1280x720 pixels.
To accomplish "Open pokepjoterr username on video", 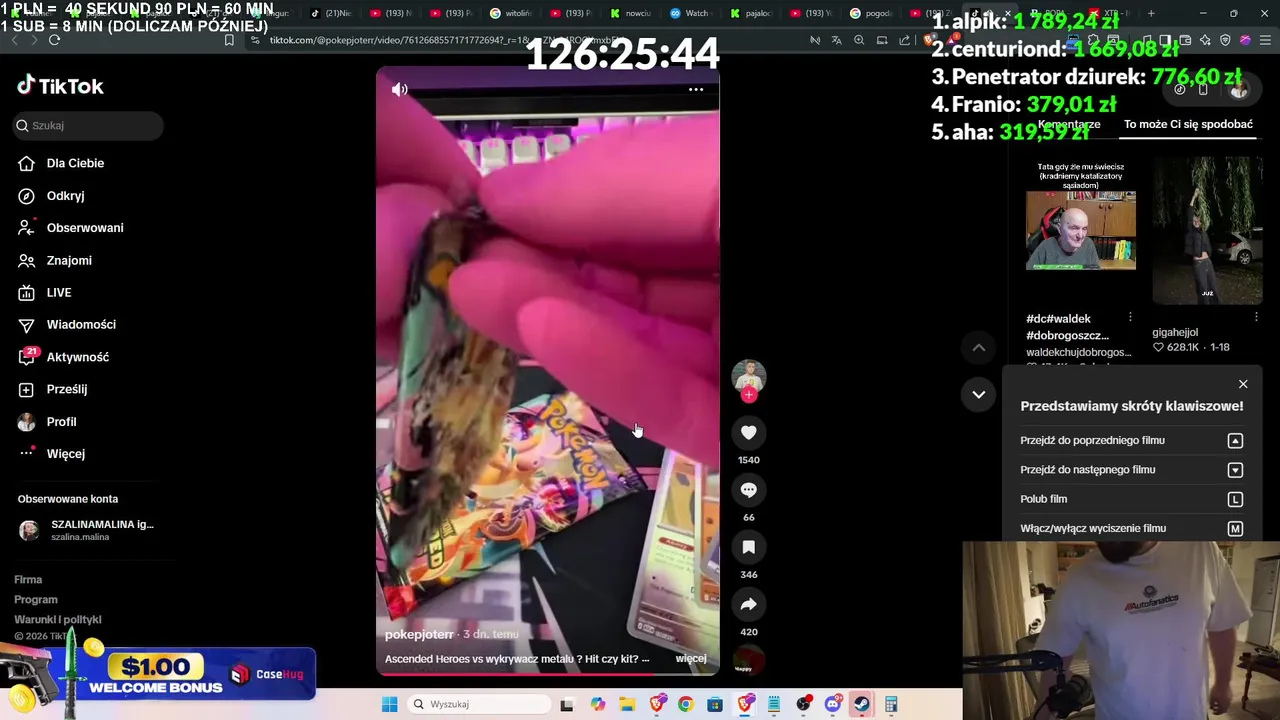I will click(x=419, y=634).
